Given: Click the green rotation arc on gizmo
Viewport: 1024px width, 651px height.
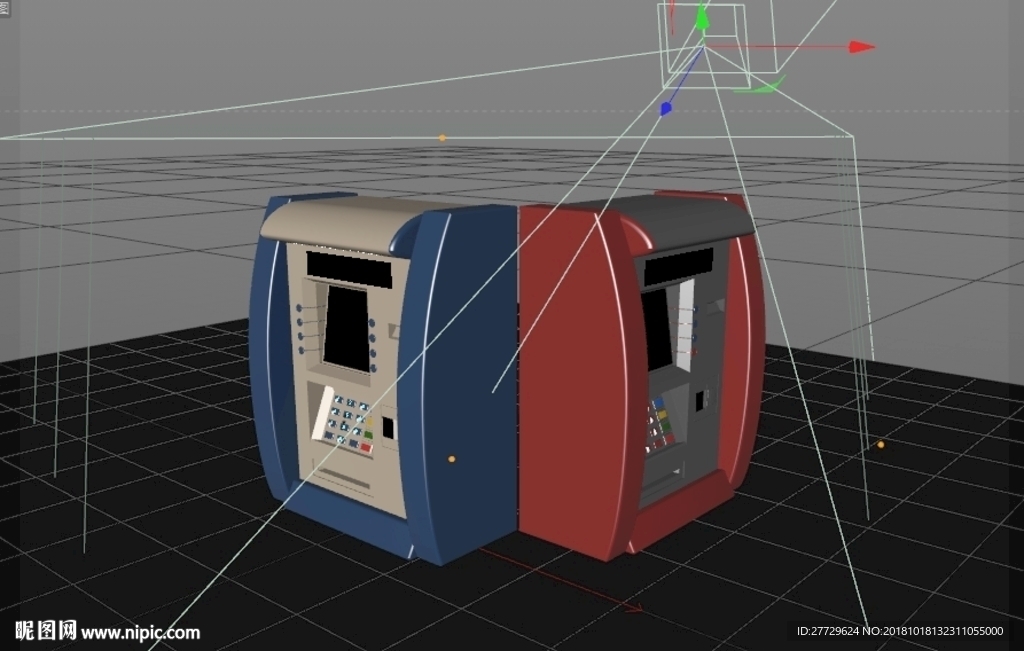Looking at the screenshot, I should tap(761, 86).
